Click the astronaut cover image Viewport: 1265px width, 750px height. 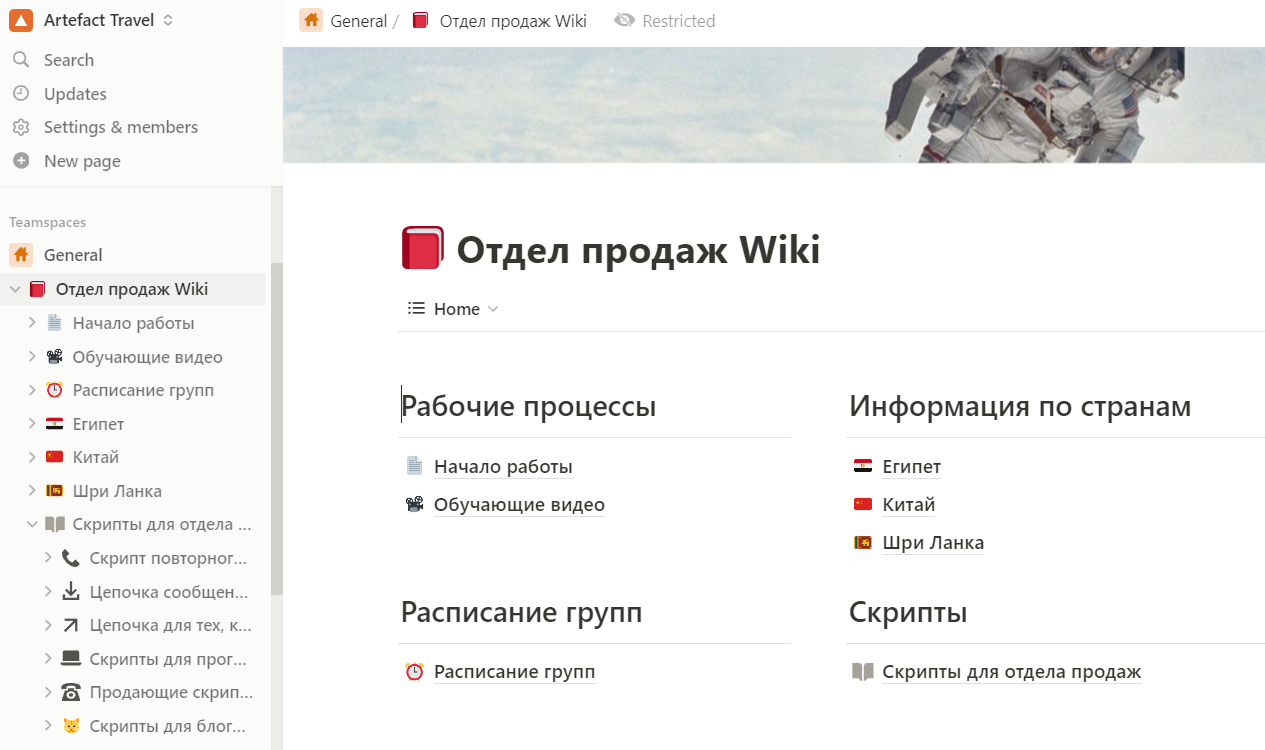pyautogui.click(x=774, y=105)
